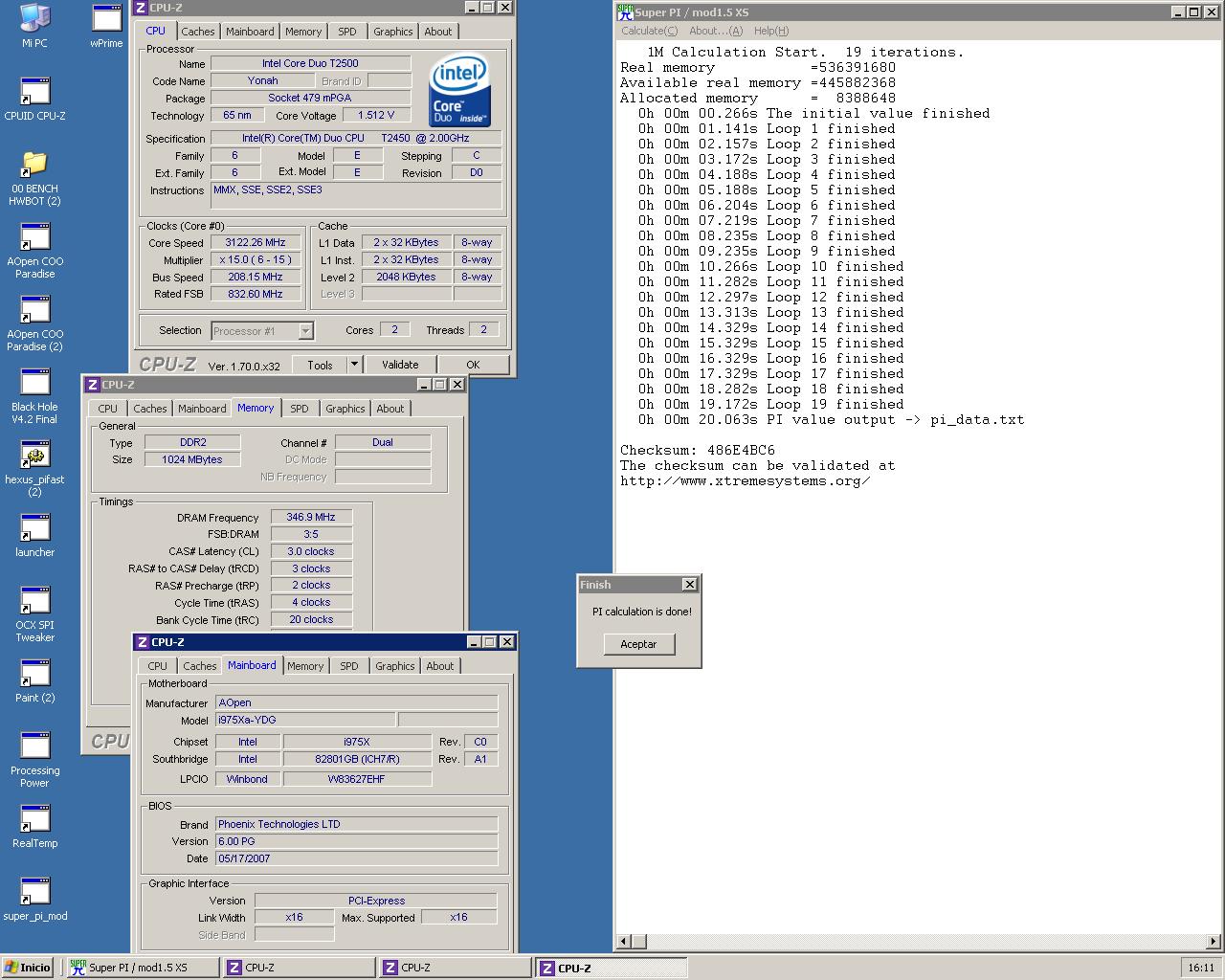Launch OCX SPI Tweaker shortcut
The height and width of the screenshot is (980, 1225).
point(34,614)
